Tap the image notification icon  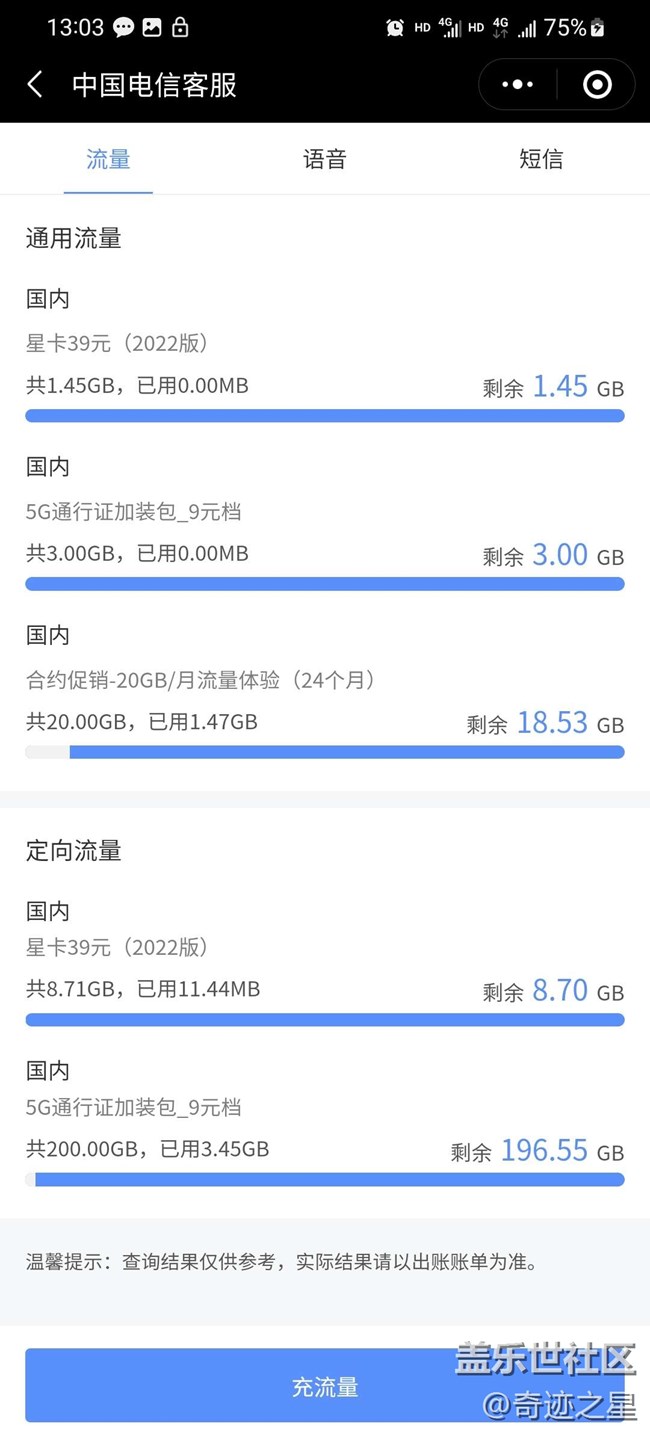click(x=152, y=28)
